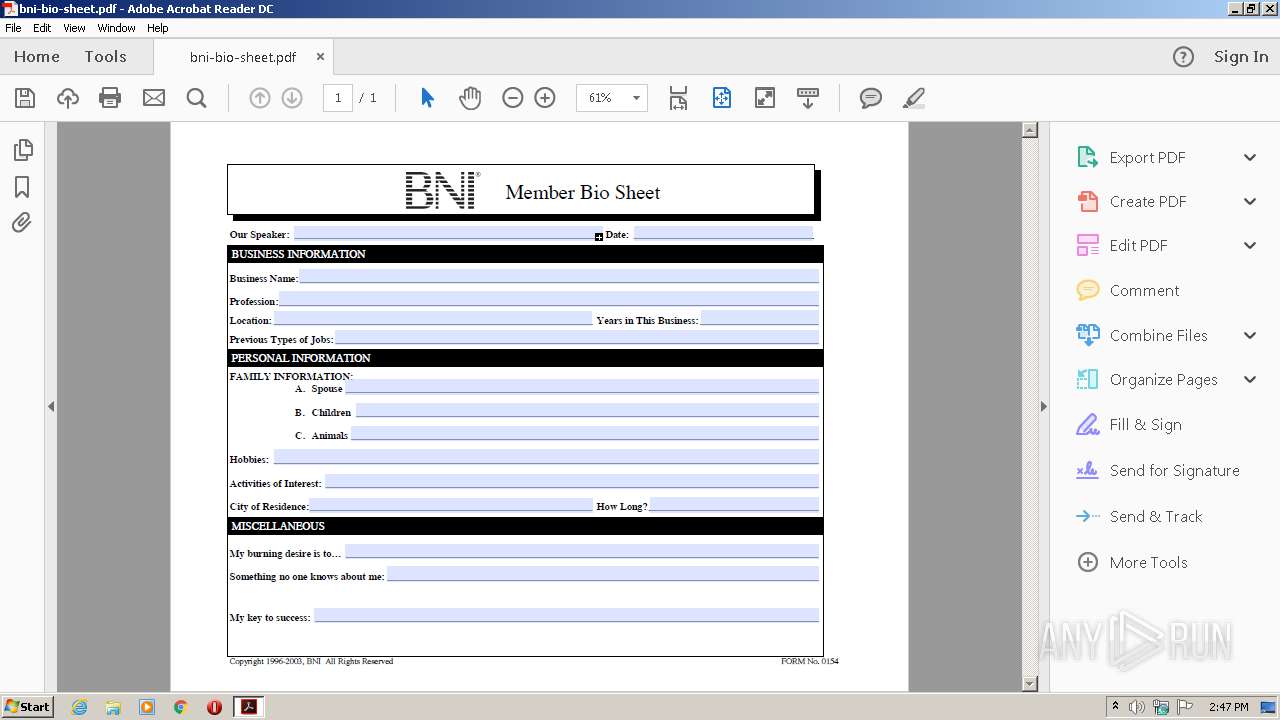Viewport: 1280px width, 720px height.
Task: Open the 61% zoom level dropdown
Action: tap(635, 98)
